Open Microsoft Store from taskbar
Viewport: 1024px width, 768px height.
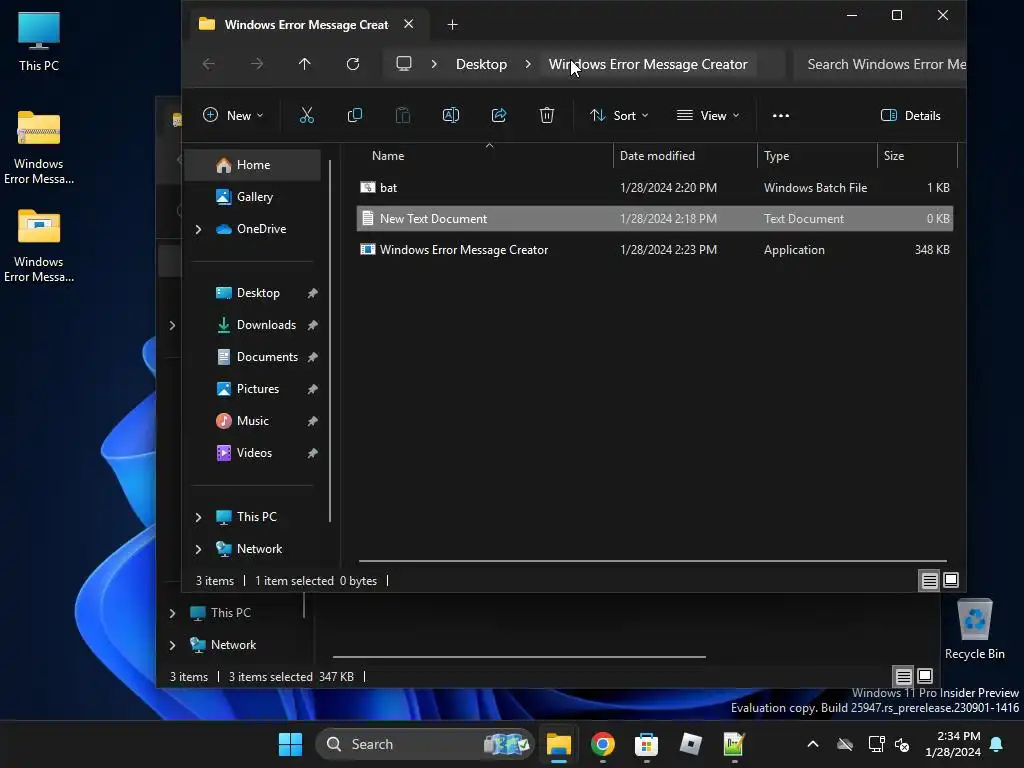[646, 744]
